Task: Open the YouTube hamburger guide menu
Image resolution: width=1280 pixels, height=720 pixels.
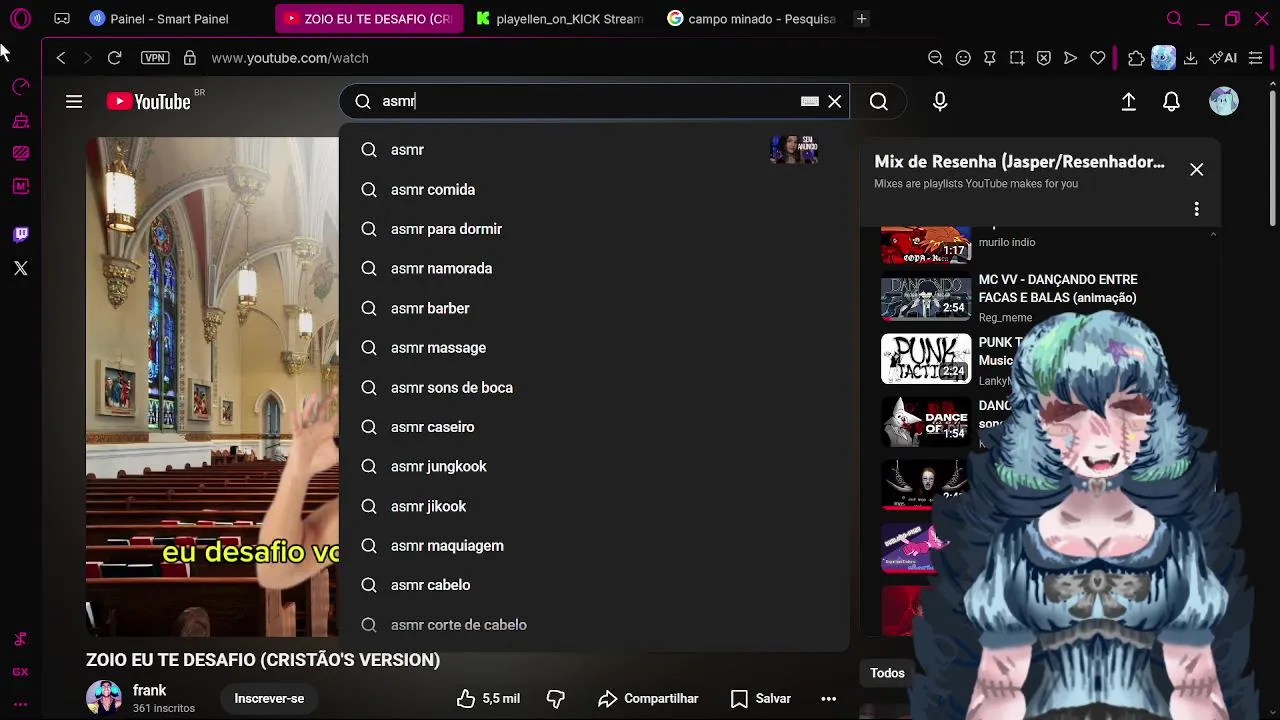Action: pyautogui.click(x=74, y=101)
